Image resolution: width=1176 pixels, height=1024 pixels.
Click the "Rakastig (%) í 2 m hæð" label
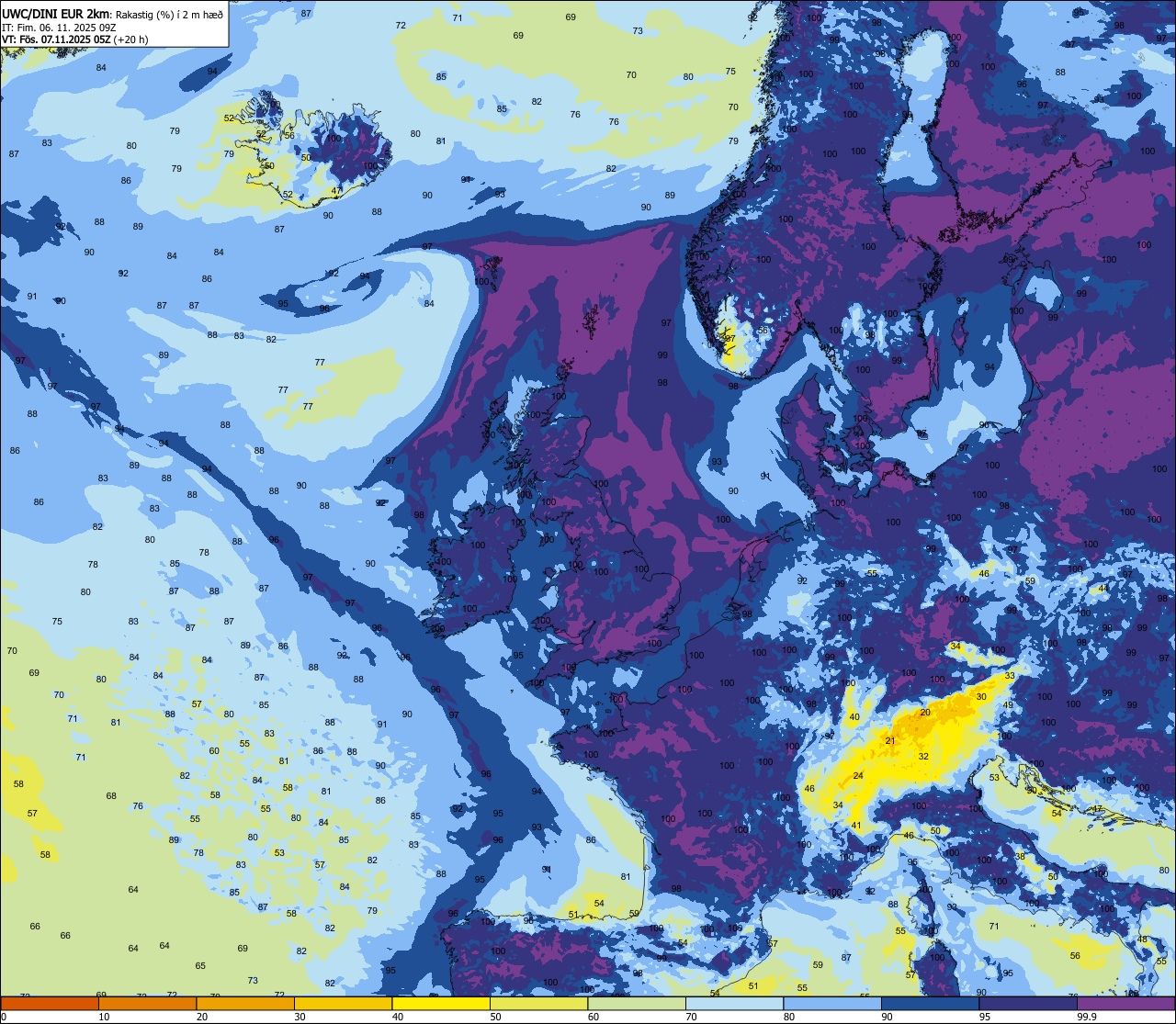click(x=169, y=14)
